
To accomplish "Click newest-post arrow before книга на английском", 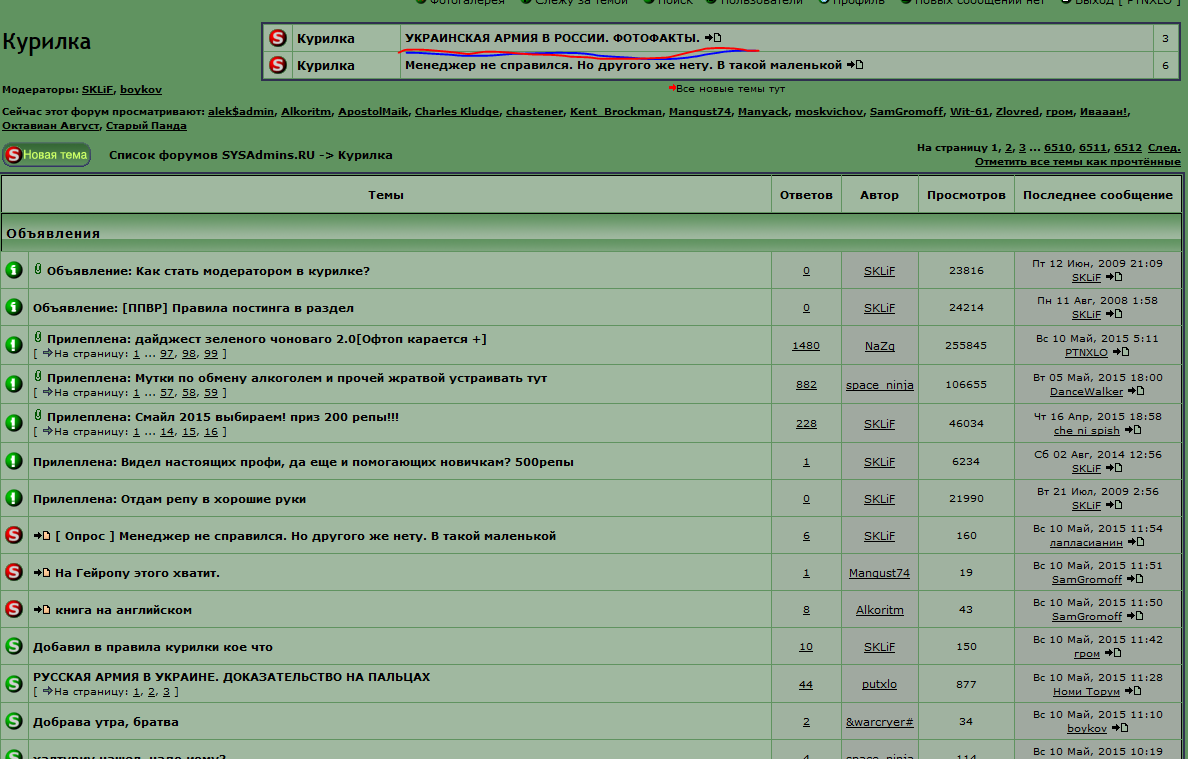I will pyautogui.click(x=42, y=611).
